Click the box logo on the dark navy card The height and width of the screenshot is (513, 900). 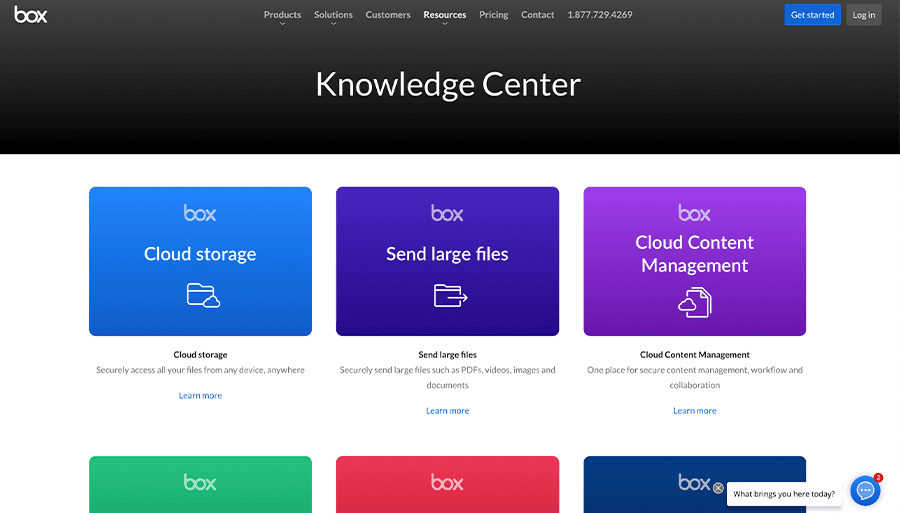(x=694, y=482)
